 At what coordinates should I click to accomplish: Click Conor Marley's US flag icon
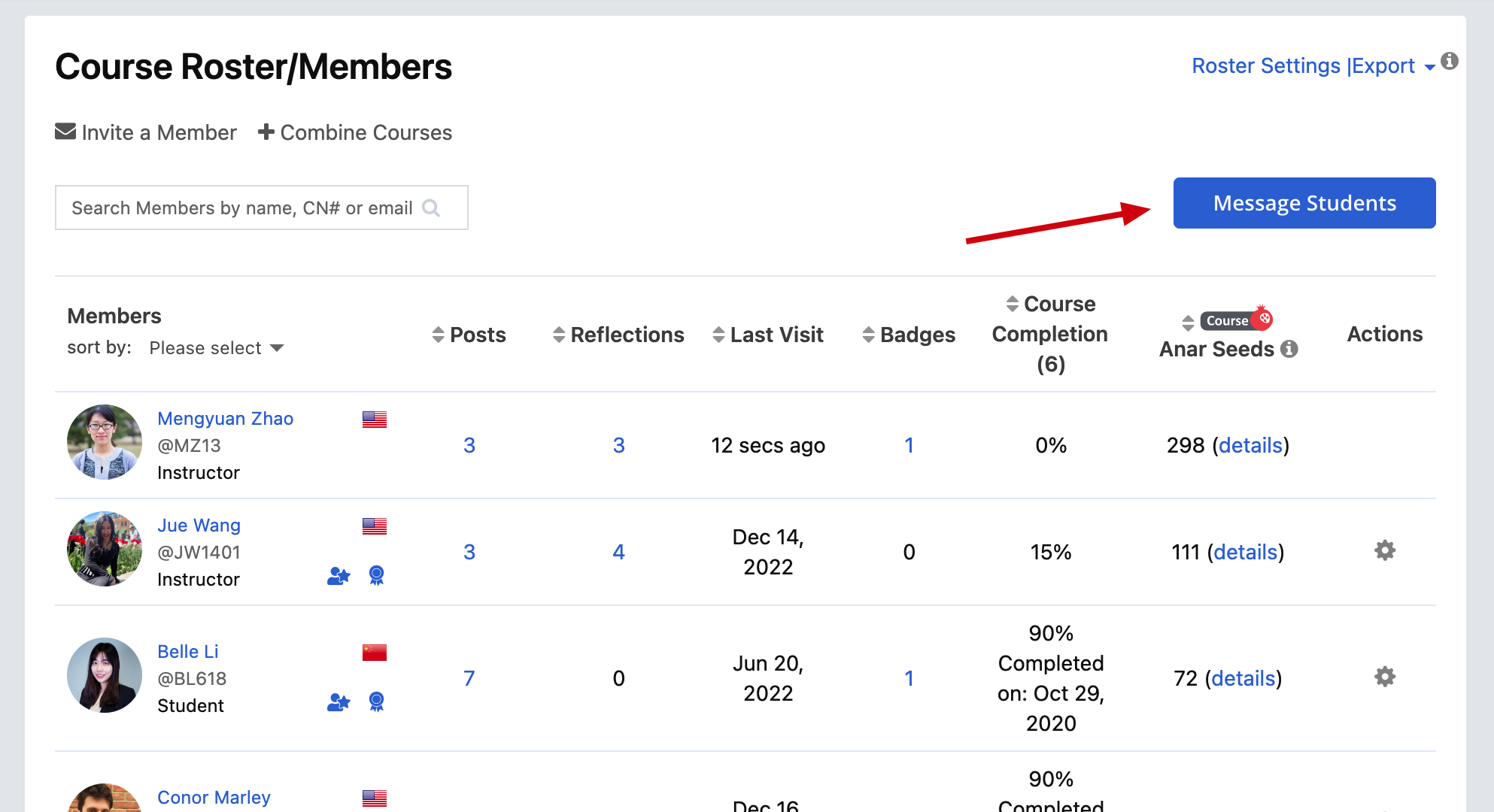[x=375, y=798]
